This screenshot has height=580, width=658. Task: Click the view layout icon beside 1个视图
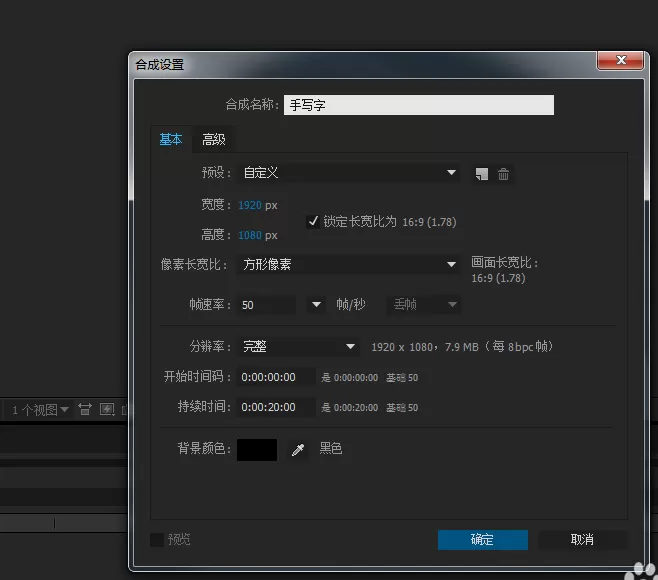pyautogui.click(x=85, y=409)
